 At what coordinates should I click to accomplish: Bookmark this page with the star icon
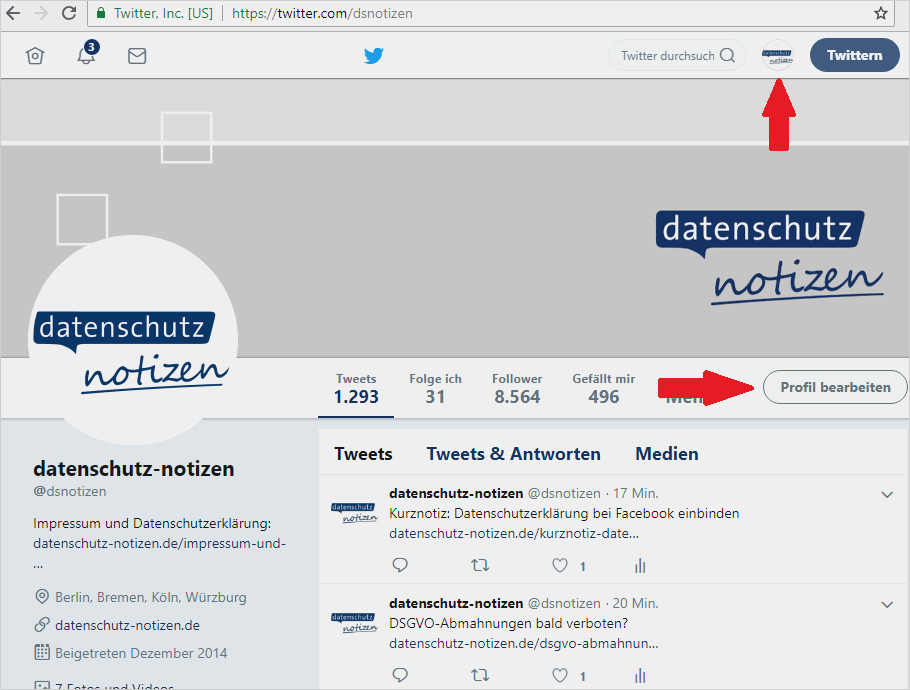coord(880,13)
